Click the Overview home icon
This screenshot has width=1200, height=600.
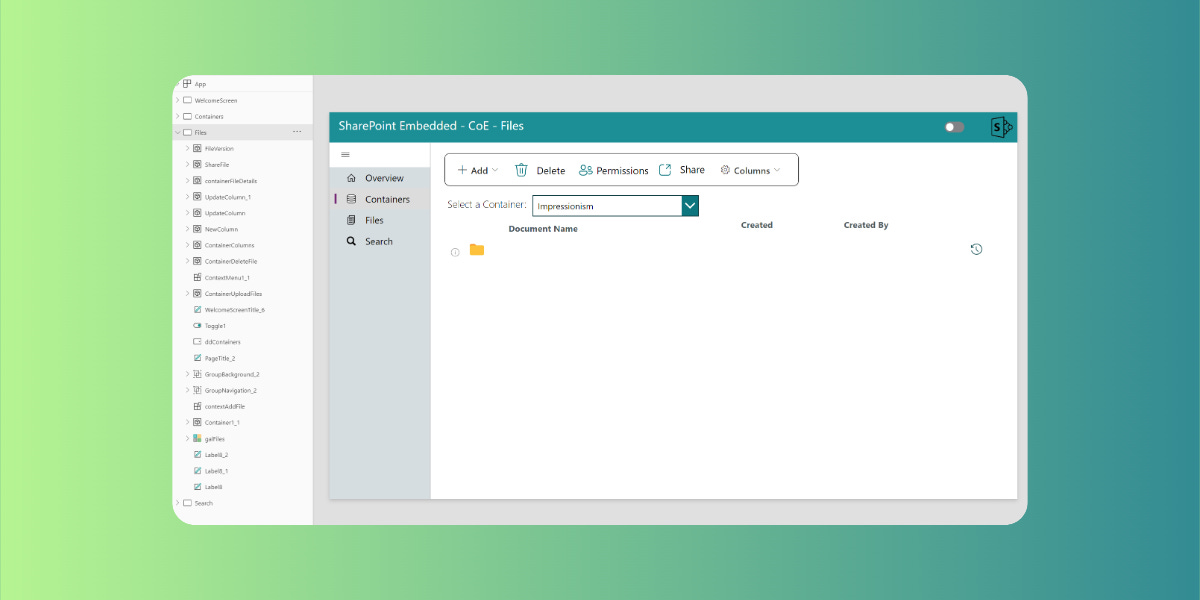click(351, 178)
